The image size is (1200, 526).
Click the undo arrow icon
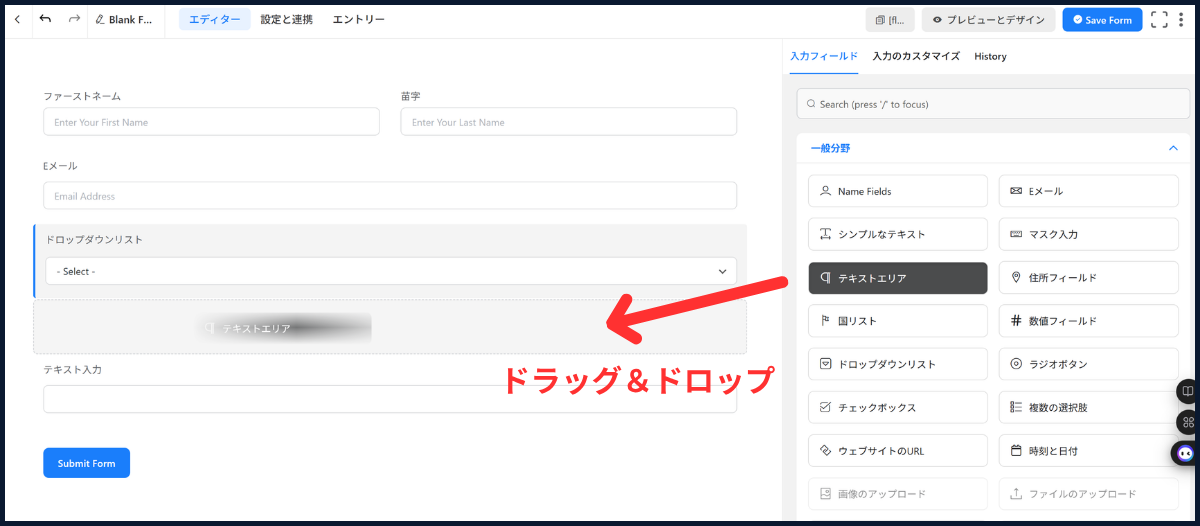[46, 20]
